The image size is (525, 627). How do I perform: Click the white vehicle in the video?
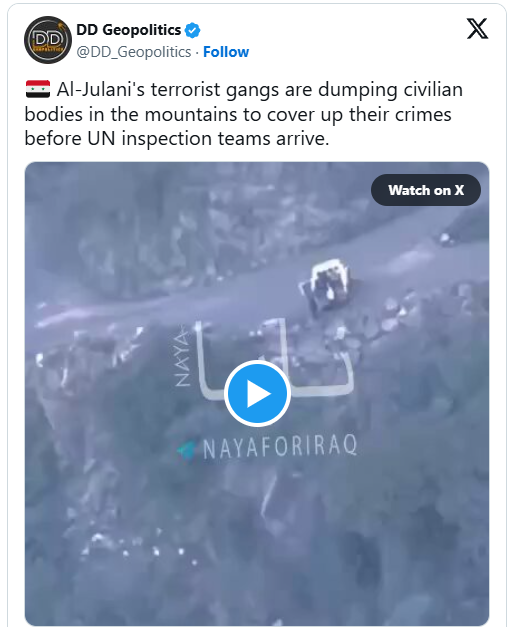click(326, 285)
